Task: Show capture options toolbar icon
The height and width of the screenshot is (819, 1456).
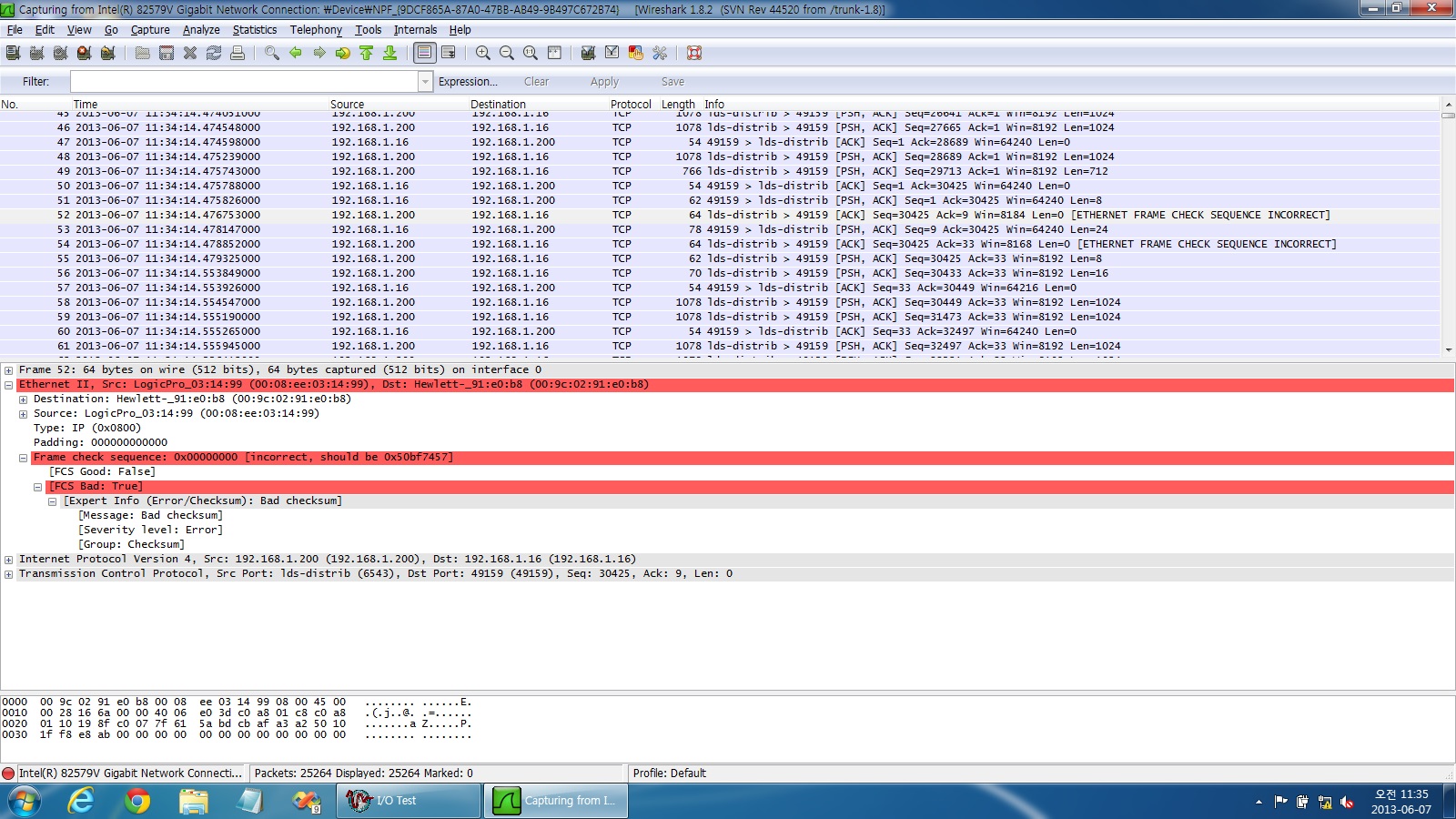Action: pyautogui.click(x=37, y=53)
